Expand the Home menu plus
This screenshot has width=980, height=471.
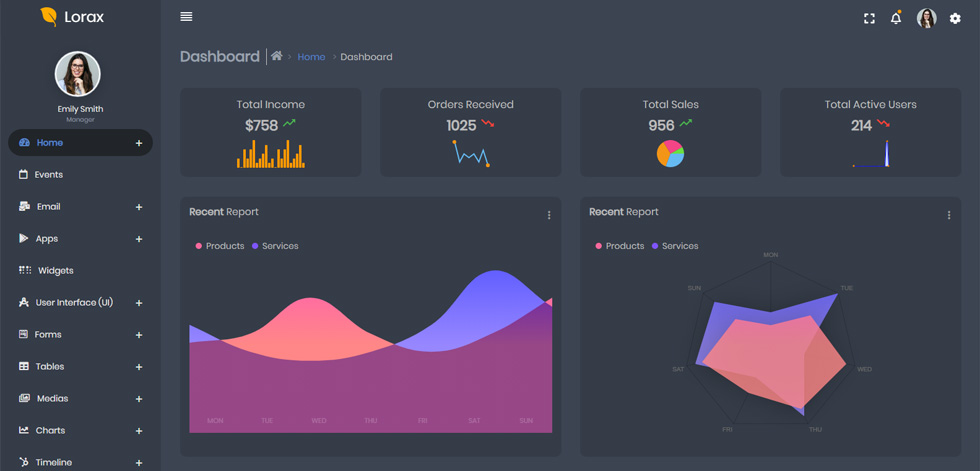tap(139, 143)
